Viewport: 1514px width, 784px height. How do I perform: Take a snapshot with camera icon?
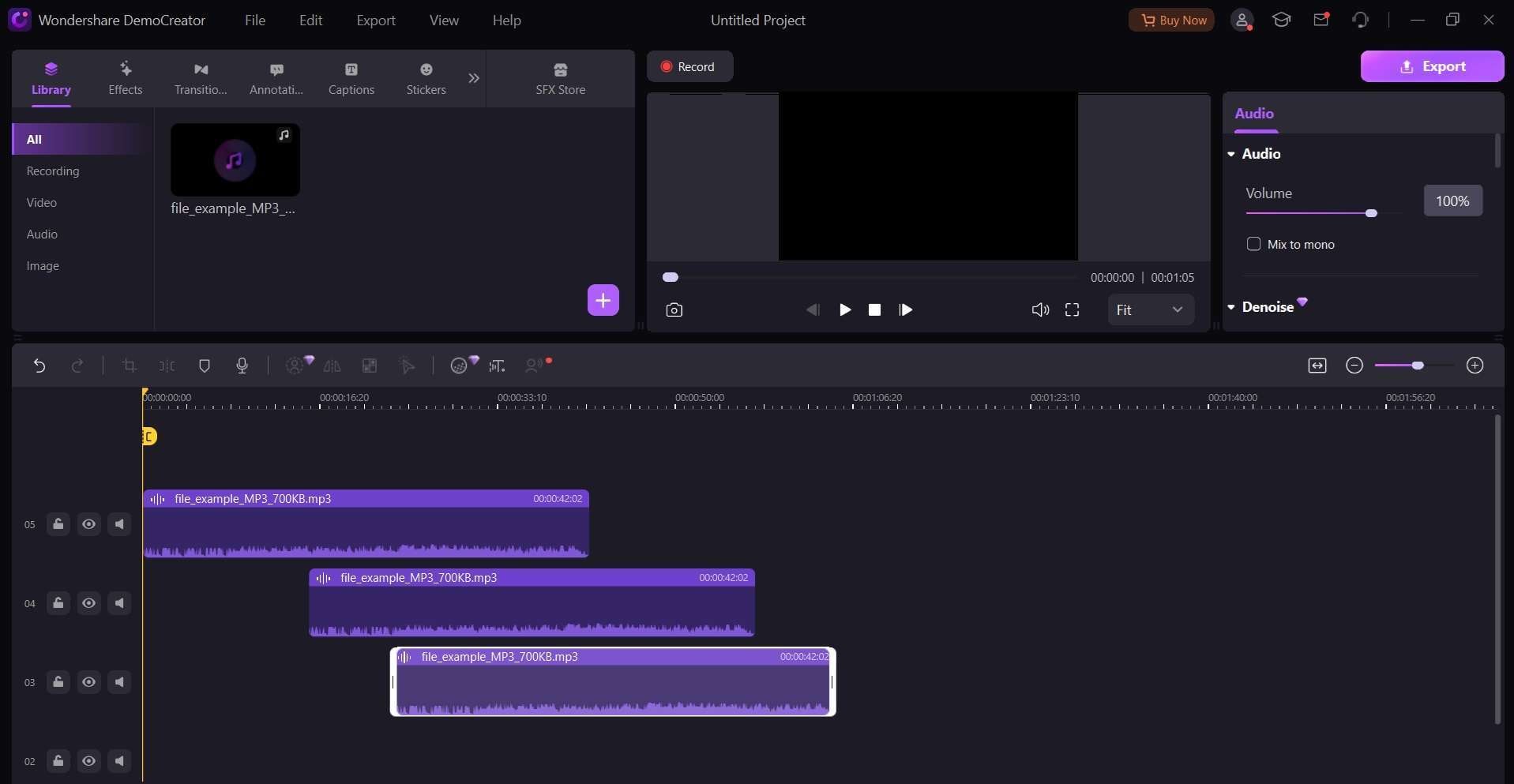tap(674, 310)
